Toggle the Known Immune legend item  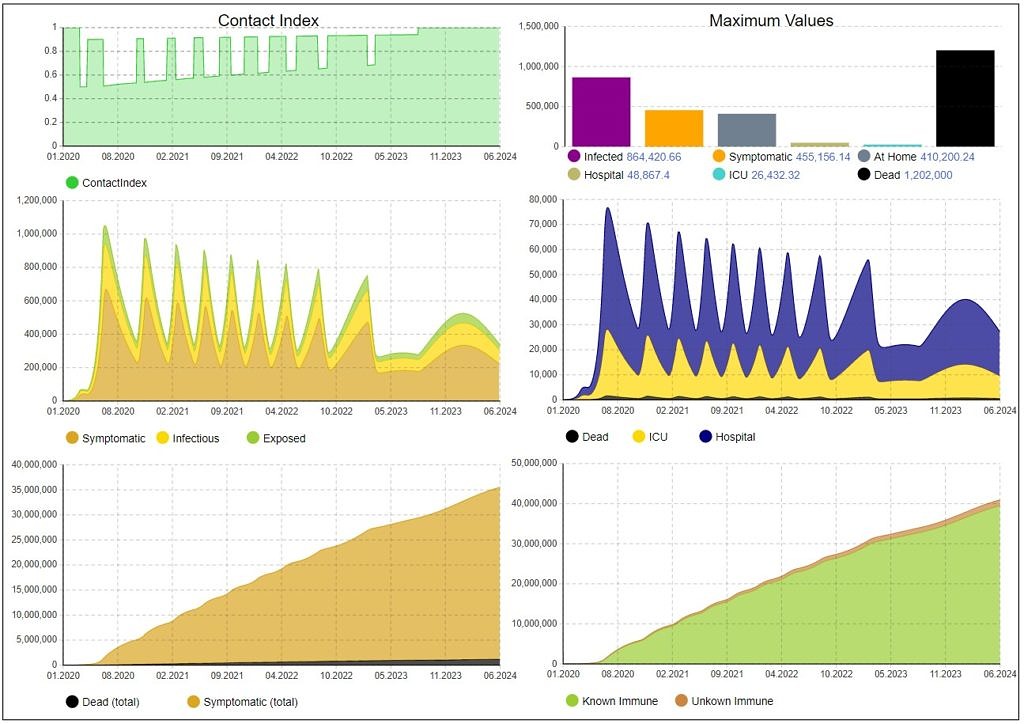coord(611,701)
